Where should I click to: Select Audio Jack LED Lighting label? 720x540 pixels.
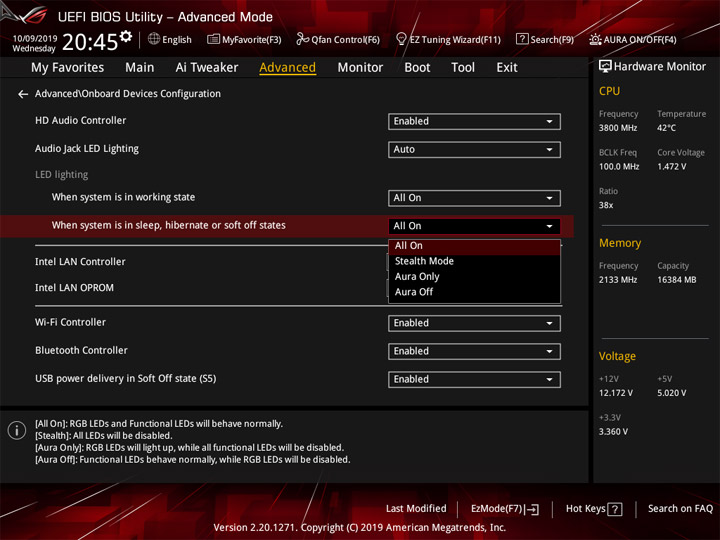[87, 149]
